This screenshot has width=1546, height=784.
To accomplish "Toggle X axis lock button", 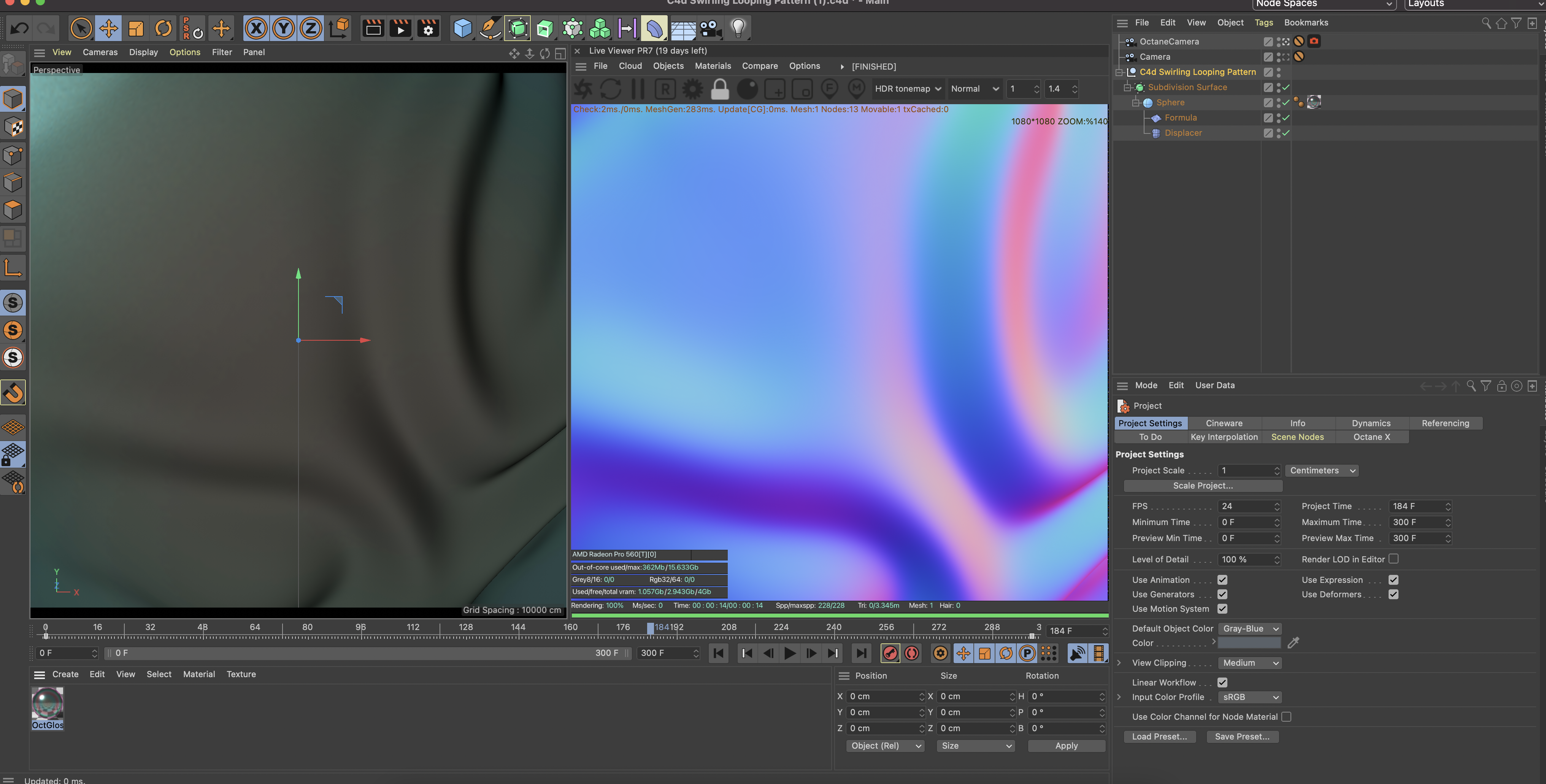I will pyautogui.click(x=256, y=28).
